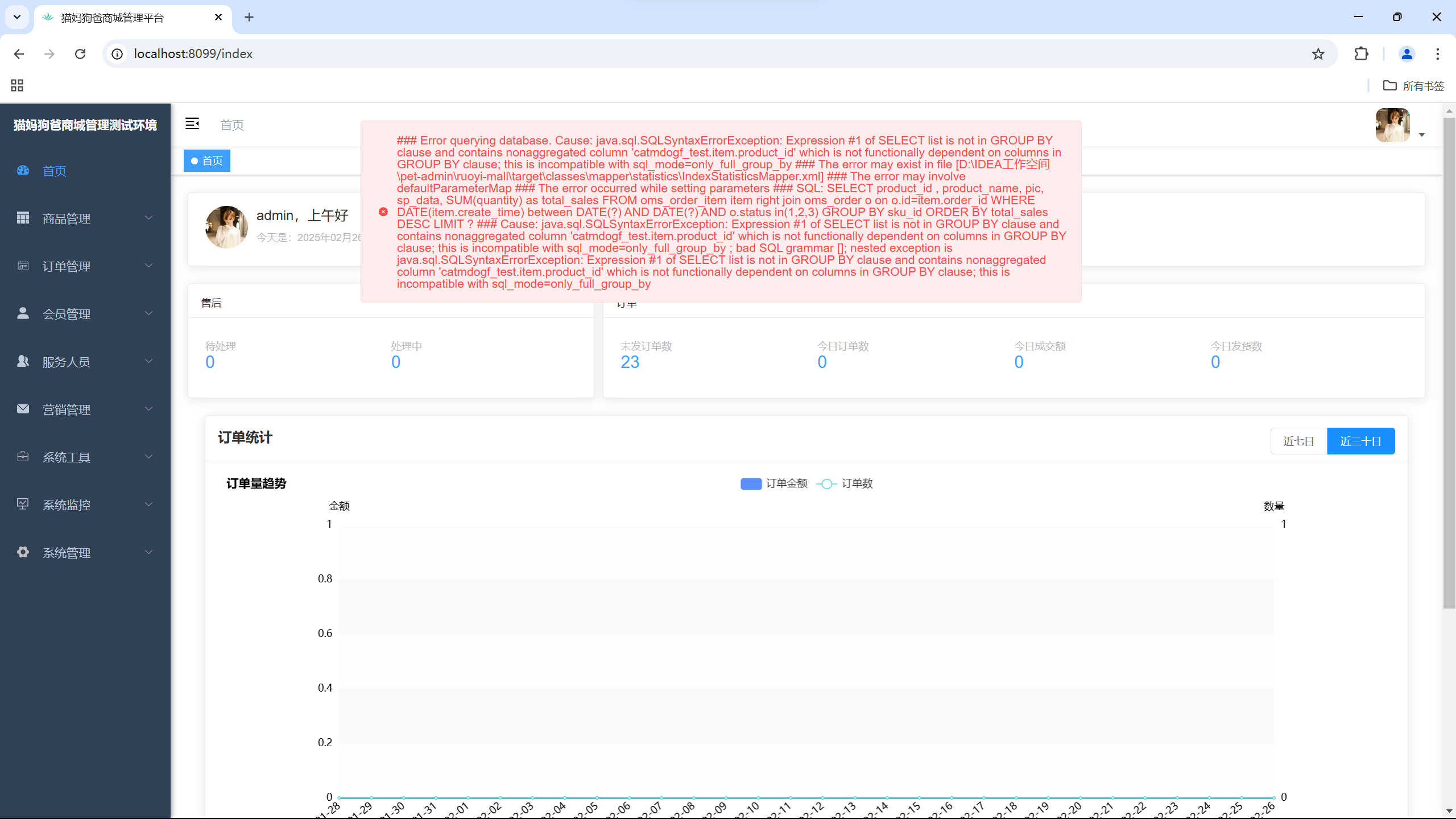Screen dimensions: 1456x819
Task: Open user avatar dropdown arrow
Action: pos(1422,135)
